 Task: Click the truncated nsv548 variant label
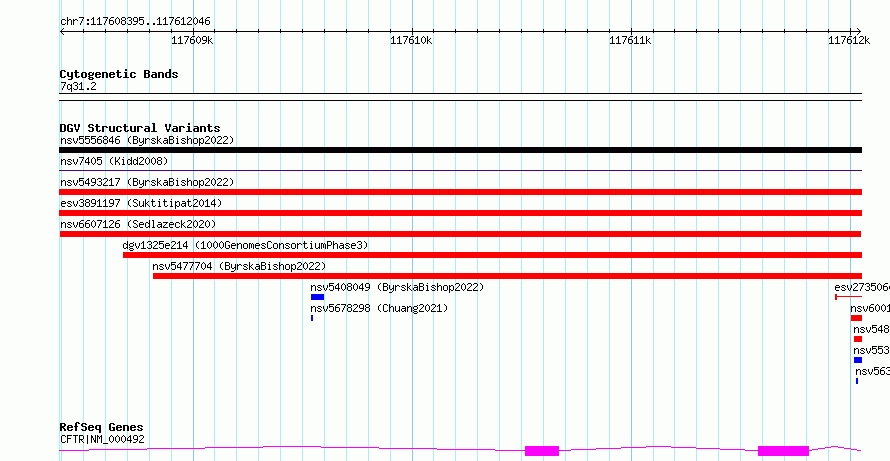point(871,329)
